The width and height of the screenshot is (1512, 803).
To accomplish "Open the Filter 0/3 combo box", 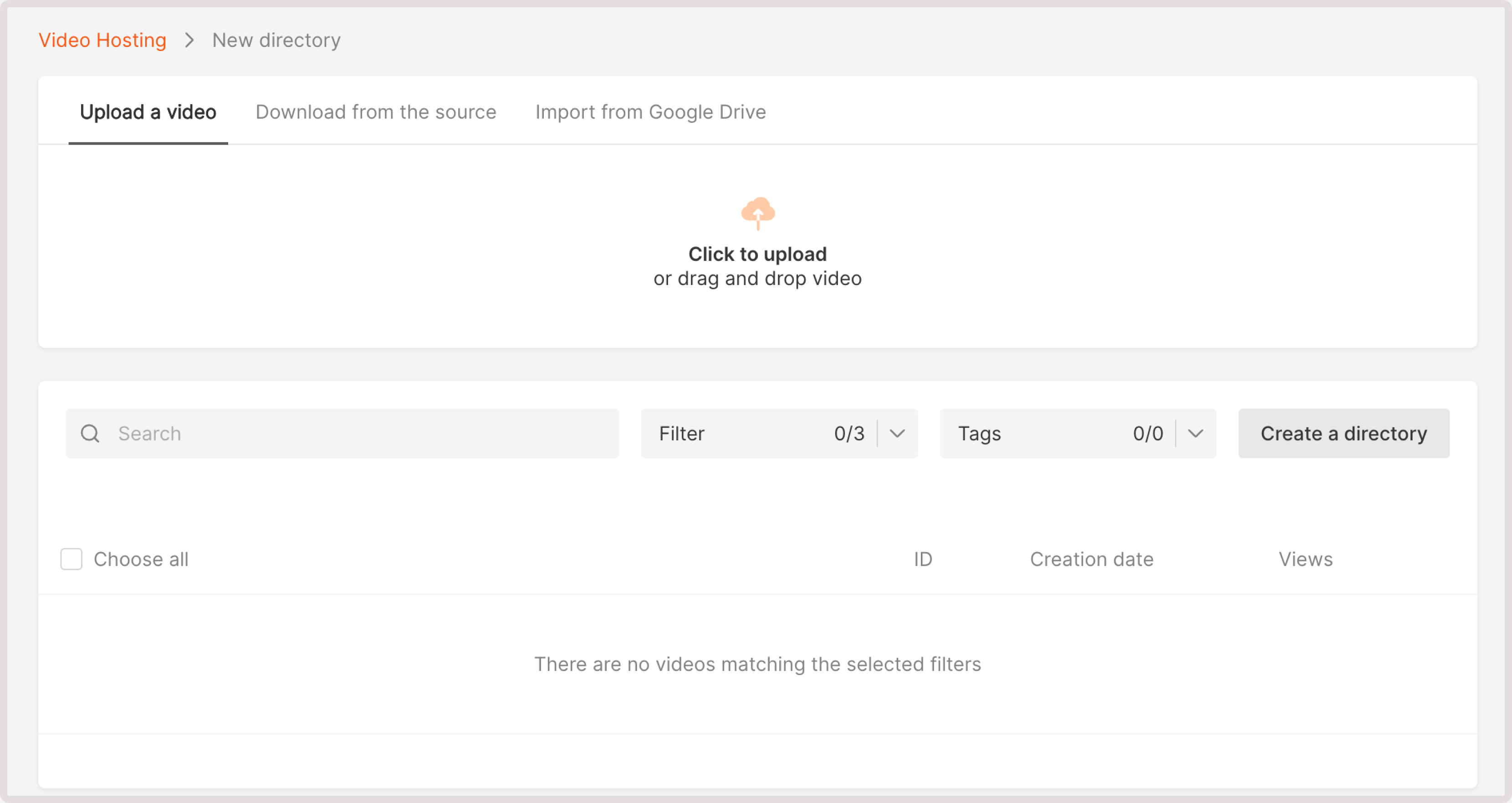I will click(760, 433).
